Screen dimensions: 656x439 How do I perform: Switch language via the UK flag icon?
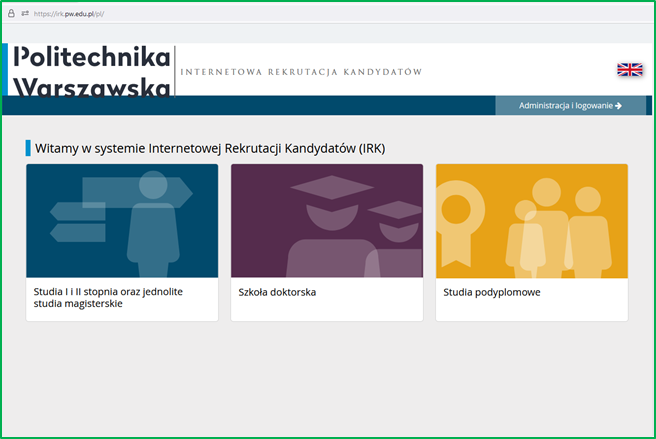pos(630,69)
